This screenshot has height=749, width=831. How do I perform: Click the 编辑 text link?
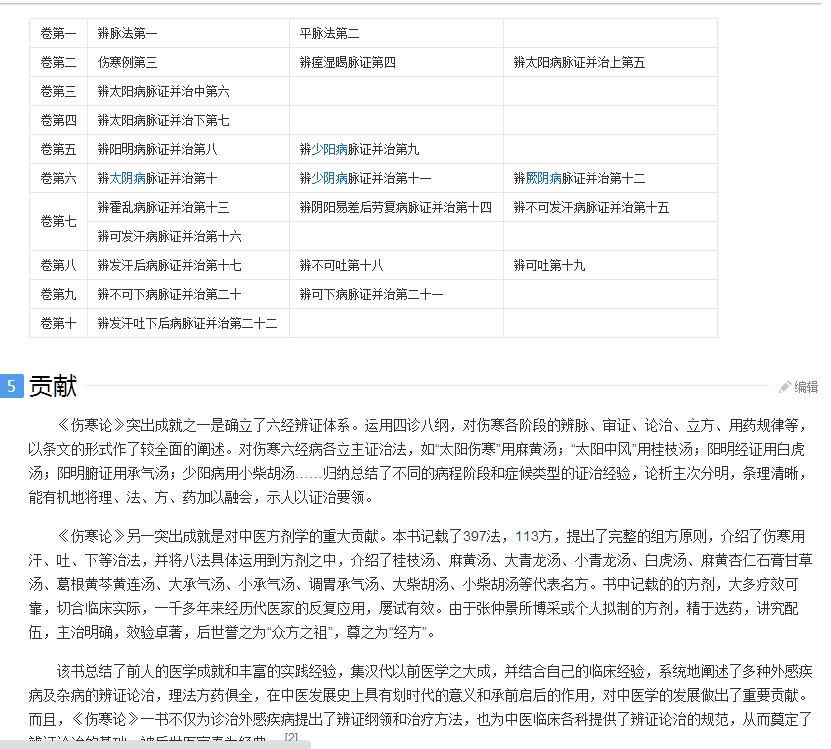pos(805,387)
